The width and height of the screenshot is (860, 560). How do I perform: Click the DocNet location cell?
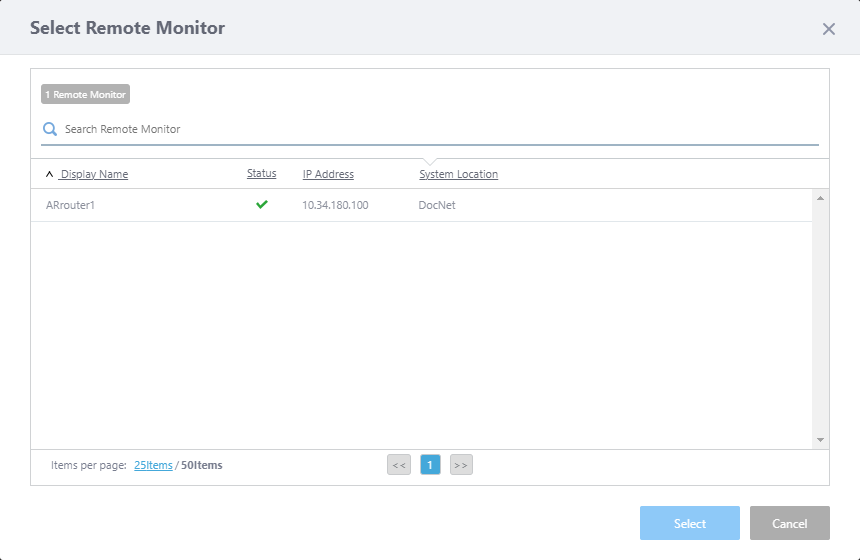(x=436, y=205)
